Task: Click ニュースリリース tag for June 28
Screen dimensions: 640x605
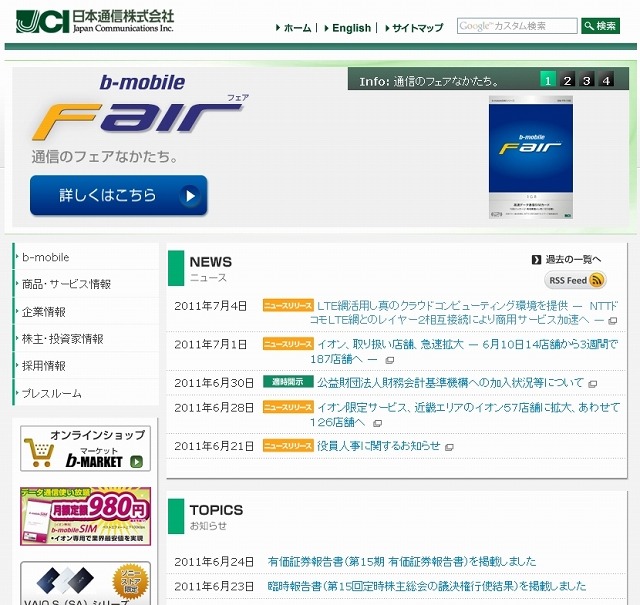Action: click(288, 407)
